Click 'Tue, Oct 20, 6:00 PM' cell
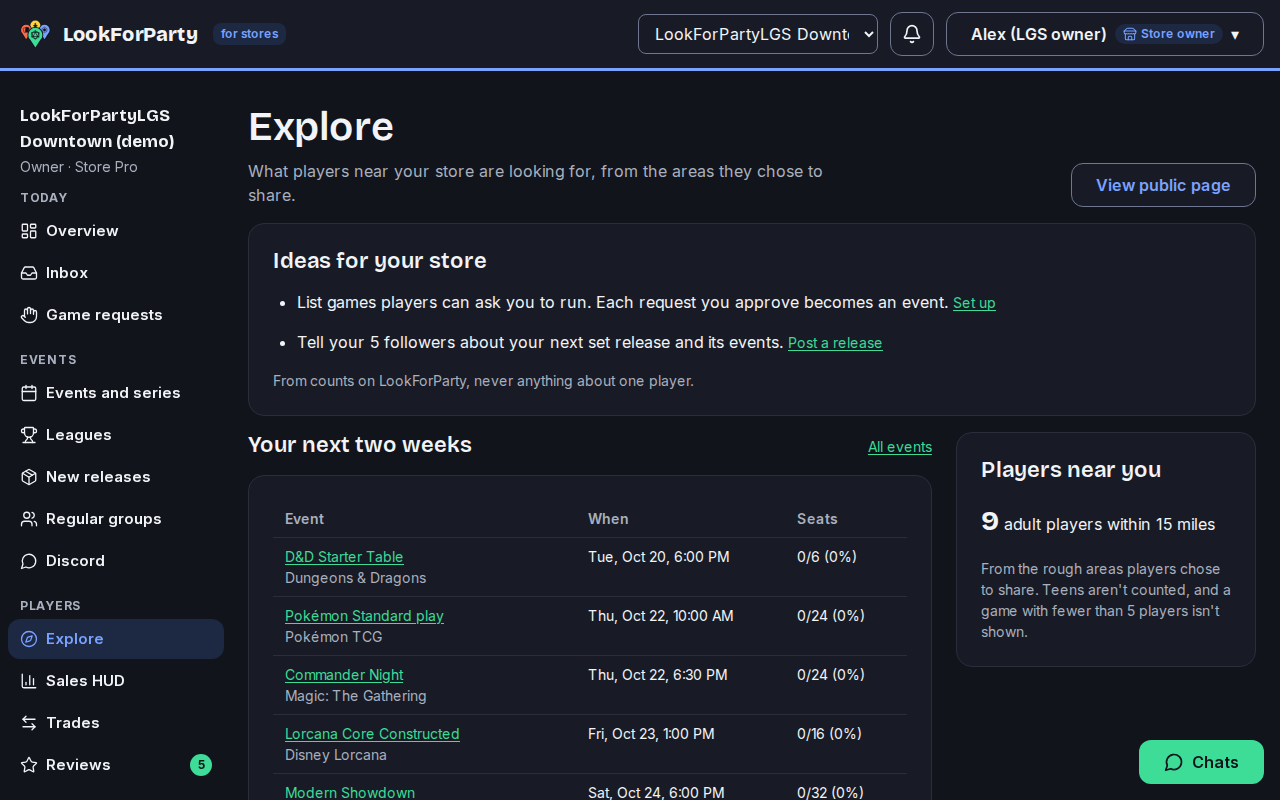Screen dimensions: 1280x800 pos(659,557)
